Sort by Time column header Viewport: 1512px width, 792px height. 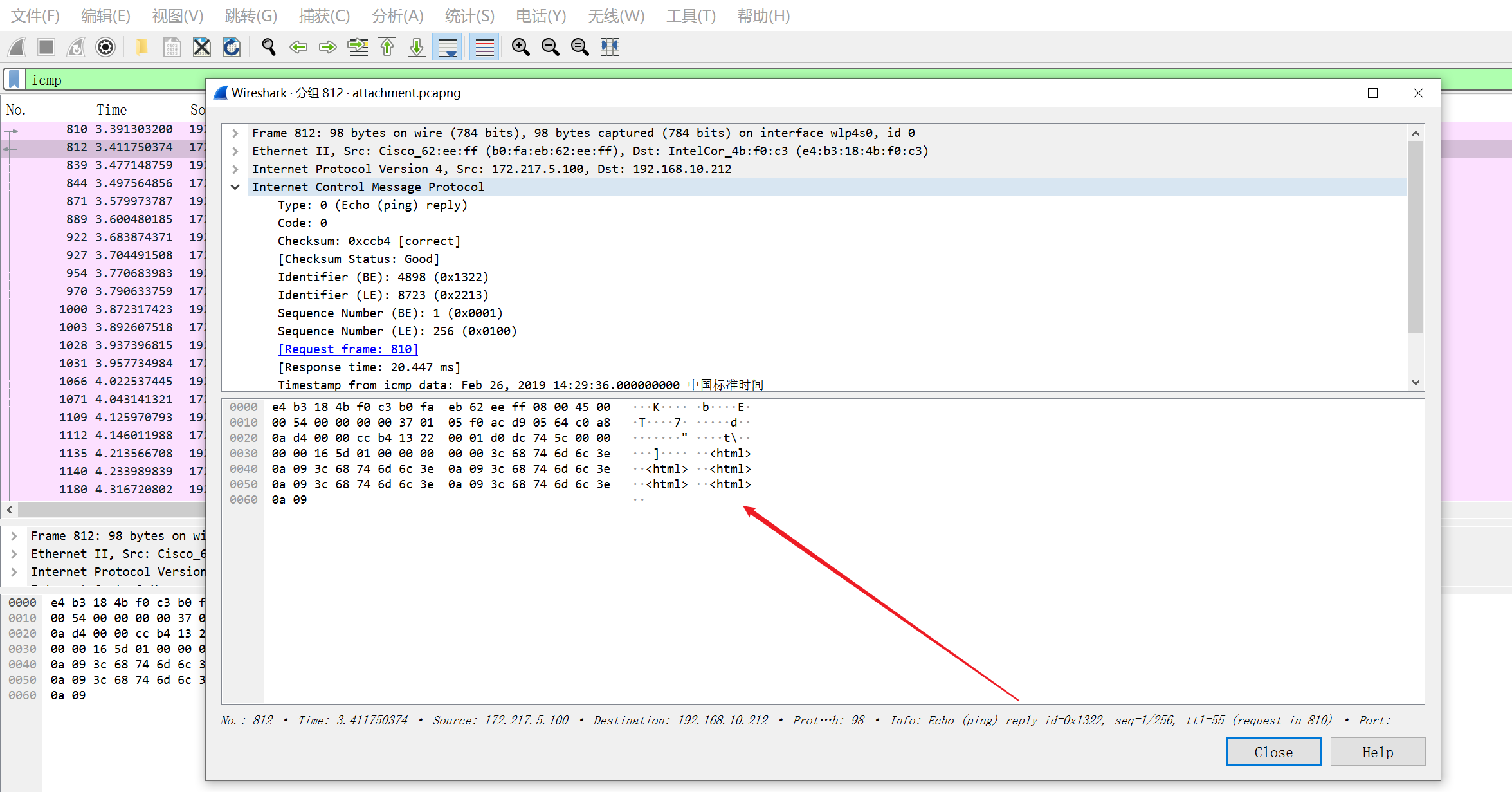click(x=138, y=110)
